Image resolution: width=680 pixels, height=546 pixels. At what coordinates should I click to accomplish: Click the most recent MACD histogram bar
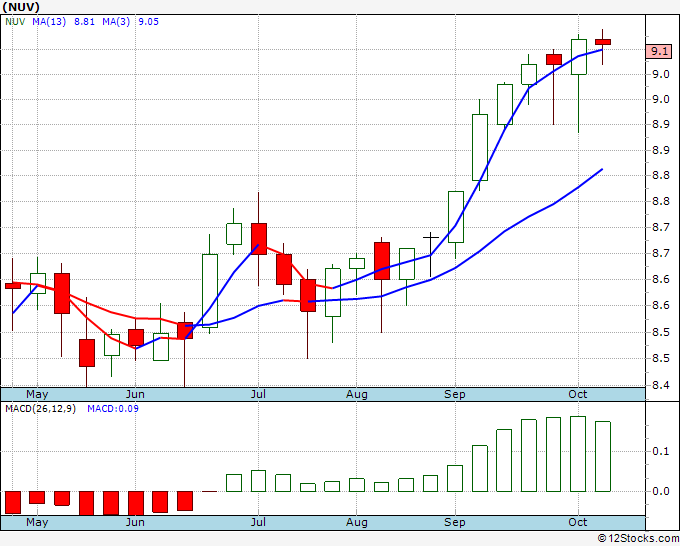(603, 456)
